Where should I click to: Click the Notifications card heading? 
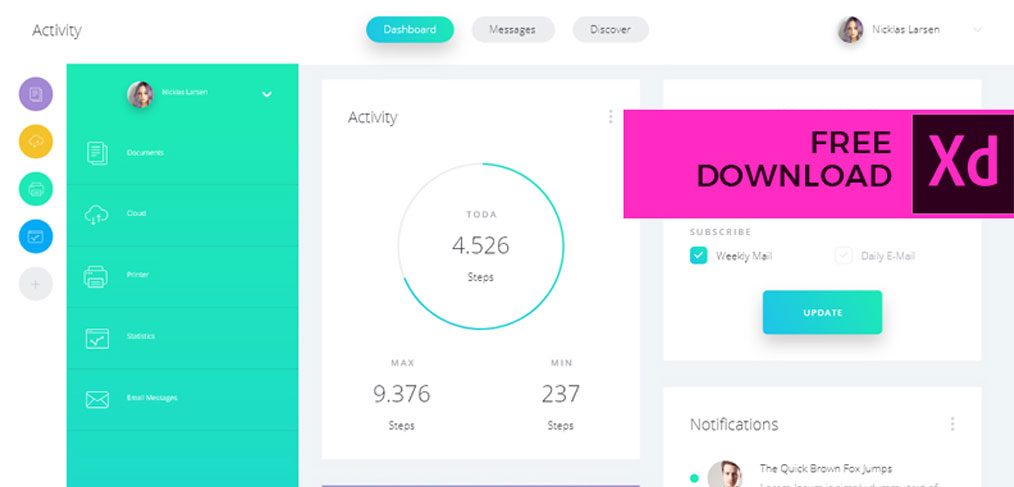tap(734, 424)
